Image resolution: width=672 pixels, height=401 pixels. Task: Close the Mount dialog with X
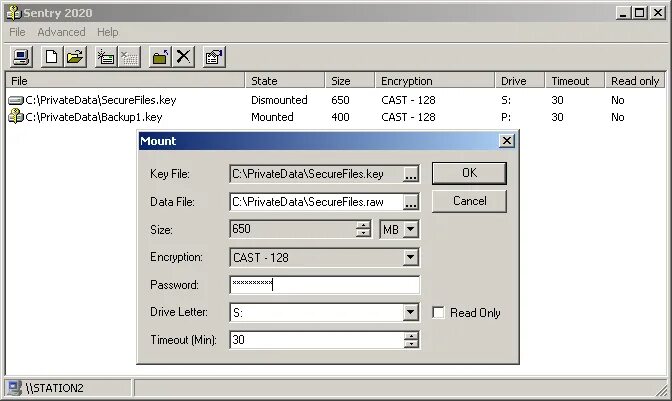pyautogui.click(x=507, y=141)
